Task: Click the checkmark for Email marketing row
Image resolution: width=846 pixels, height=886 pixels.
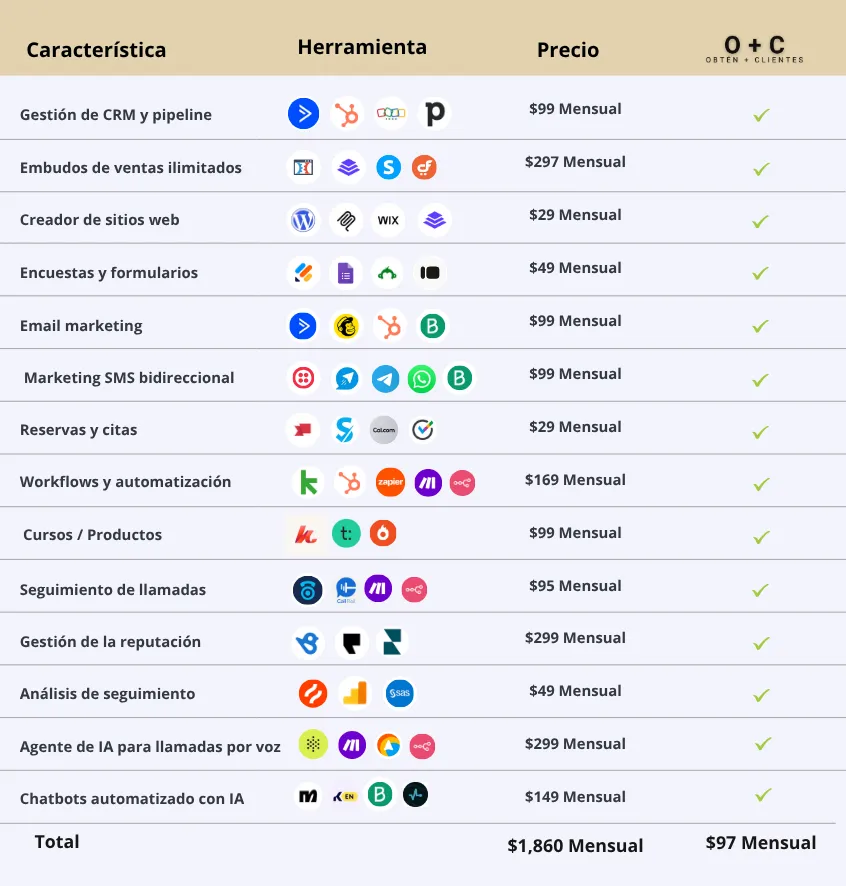Action: click(761, 326)
